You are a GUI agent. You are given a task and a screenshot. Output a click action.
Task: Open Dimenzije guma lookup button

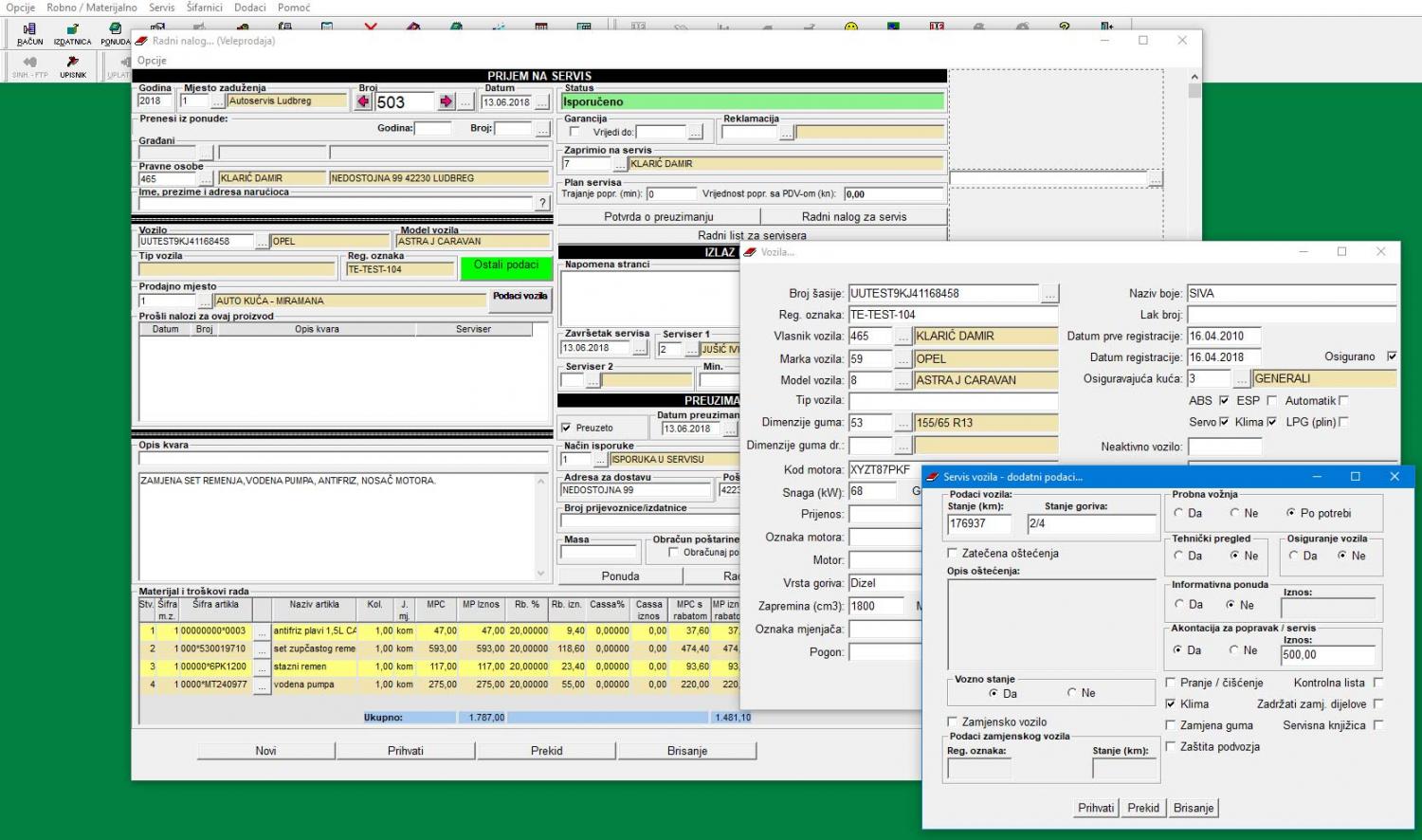903,423
